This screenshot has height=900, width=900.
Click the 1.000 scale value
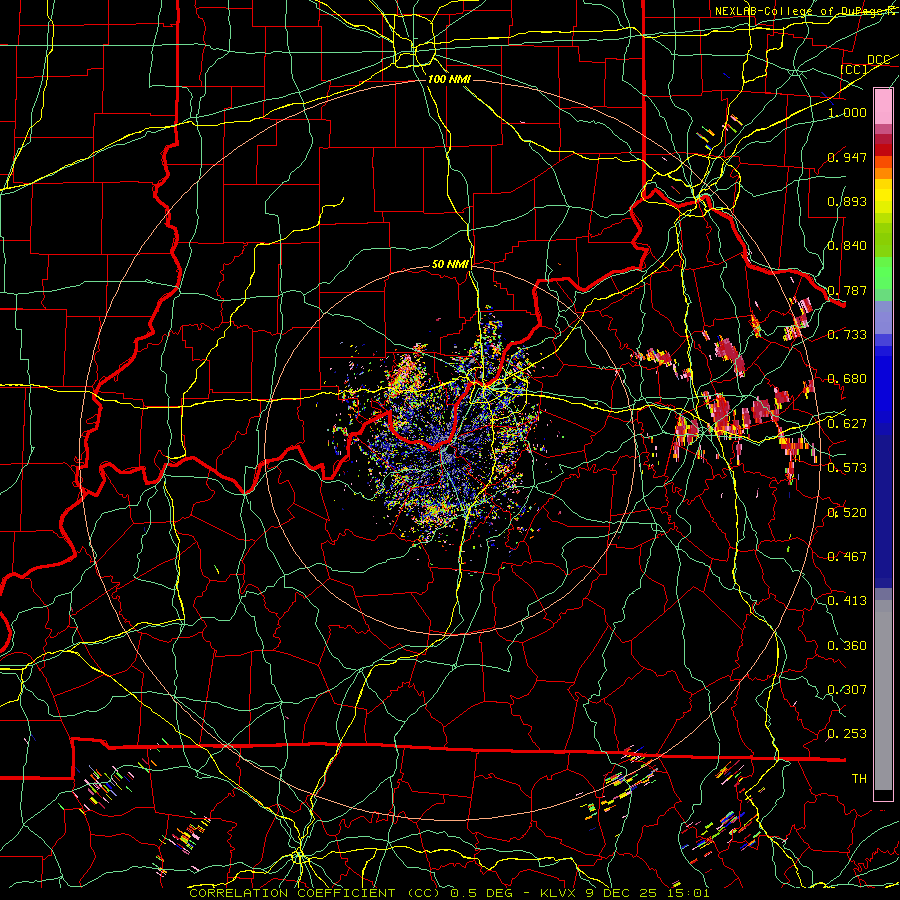pyautogui.click(x=847, y=112)
